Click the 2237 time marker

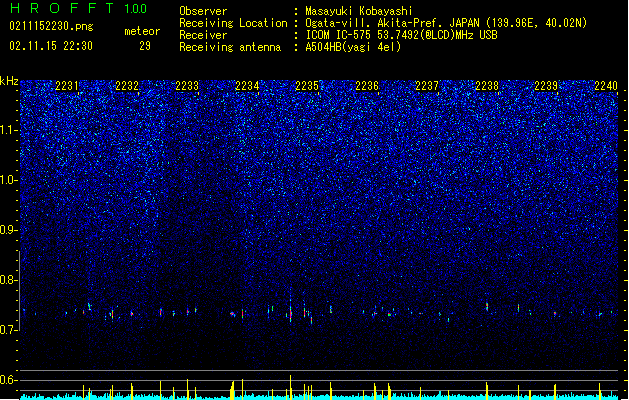[427, 85]
